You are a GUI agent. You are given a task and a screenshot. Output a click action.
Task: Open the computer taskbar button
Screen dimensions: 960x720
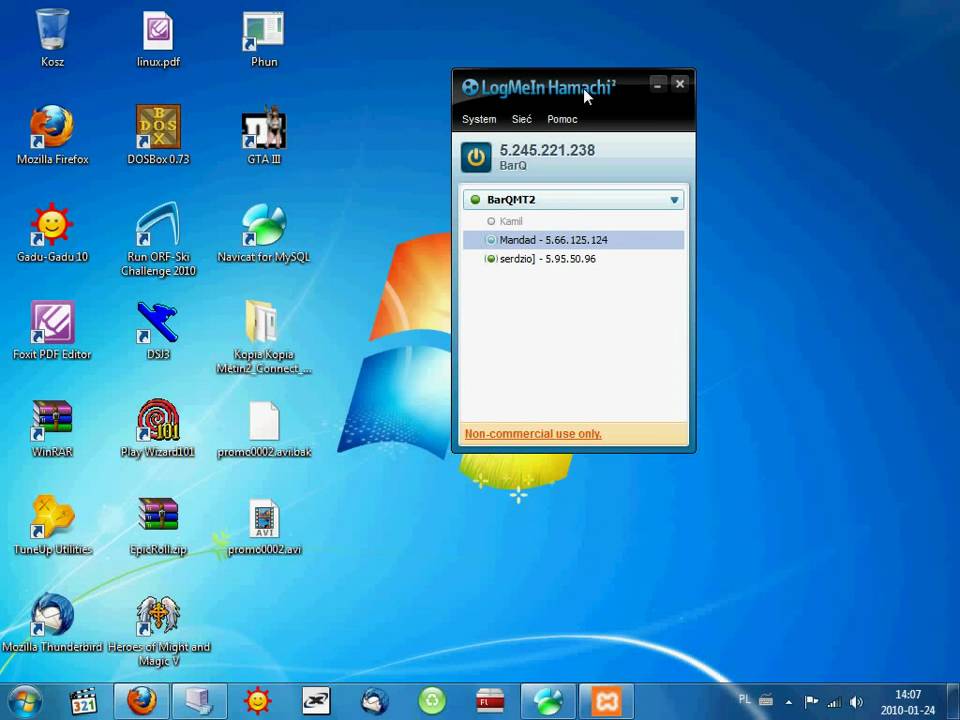pyautogui.click(x=200, y=701)
